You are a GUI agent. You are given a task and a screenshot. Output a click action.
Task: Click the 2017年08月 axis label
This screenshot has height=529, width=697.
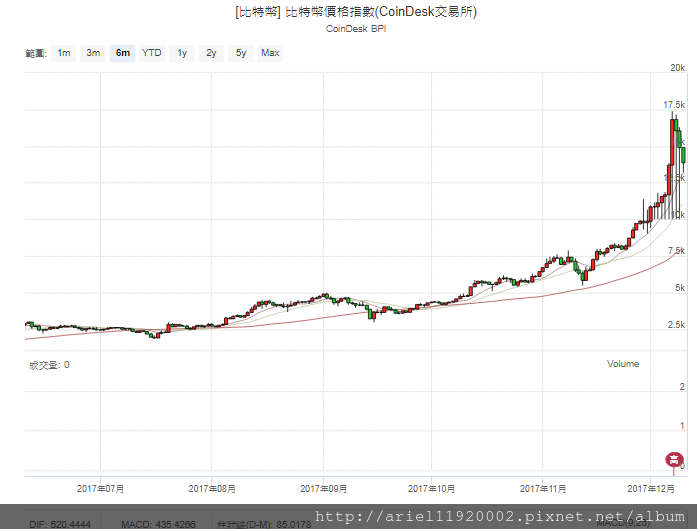tap(212, 489)
